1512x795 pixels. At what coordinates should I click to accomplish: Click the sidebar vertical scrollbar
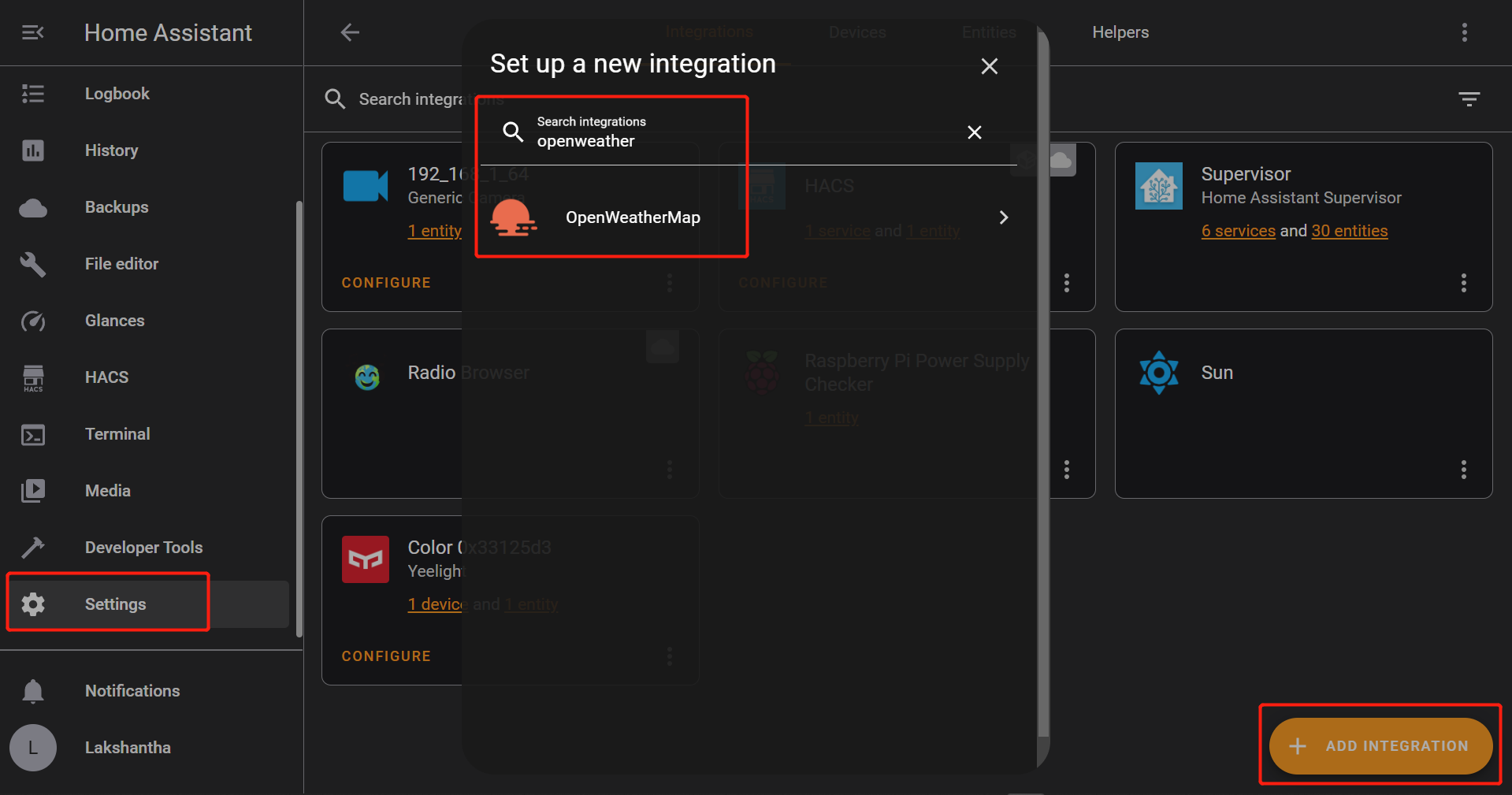[299, 418]
